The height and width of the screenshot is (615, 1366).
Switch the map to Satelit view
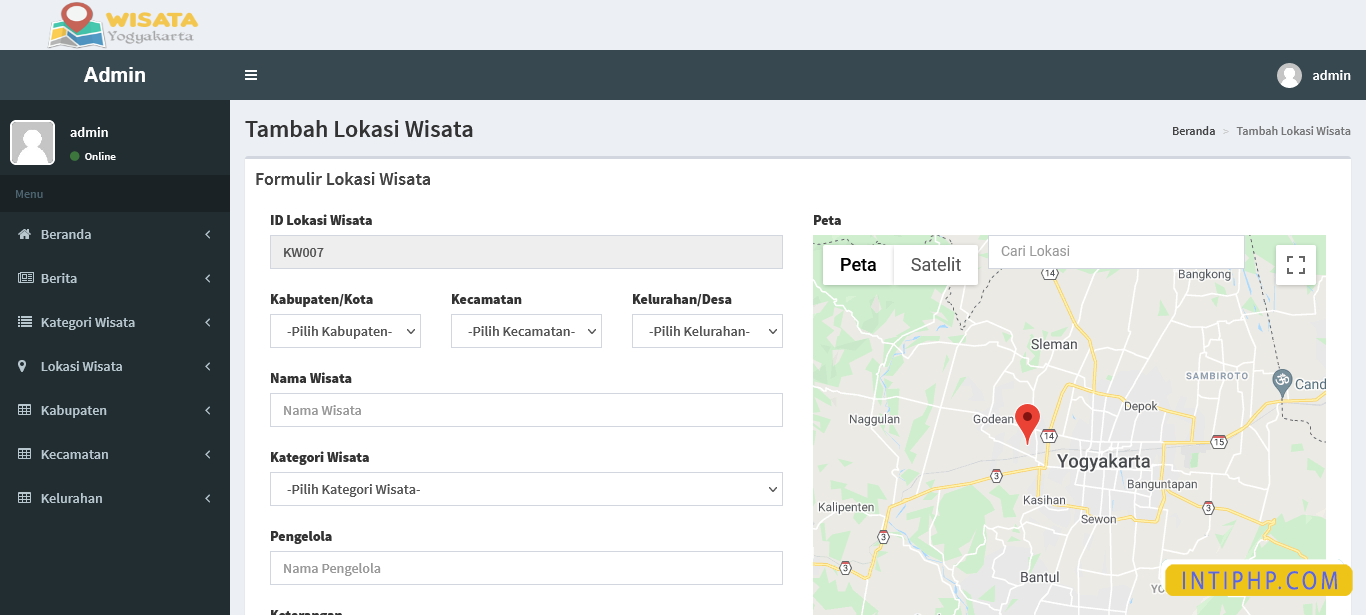point(935,264)
